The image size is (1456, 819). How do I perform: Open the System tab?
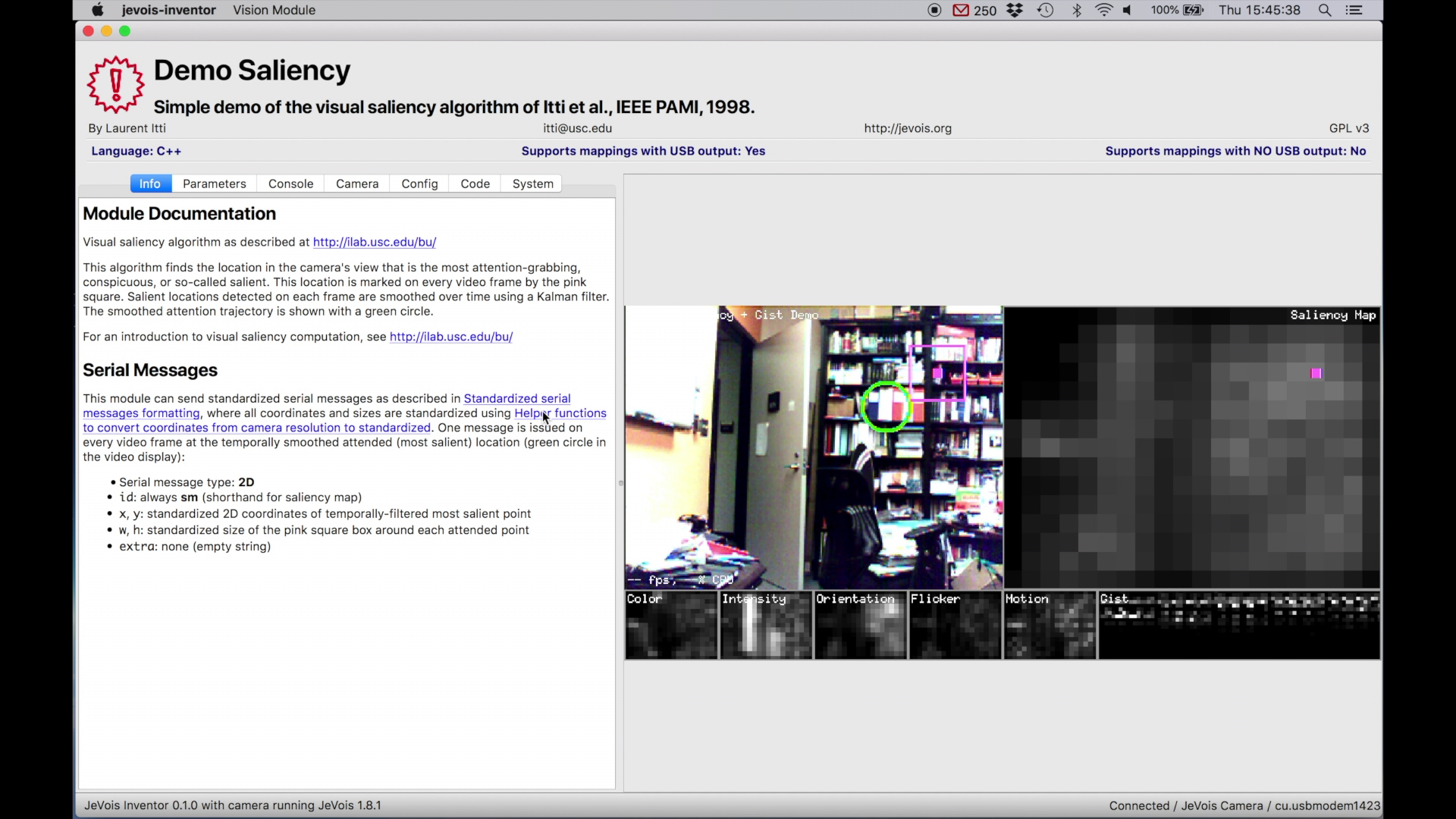533,184
